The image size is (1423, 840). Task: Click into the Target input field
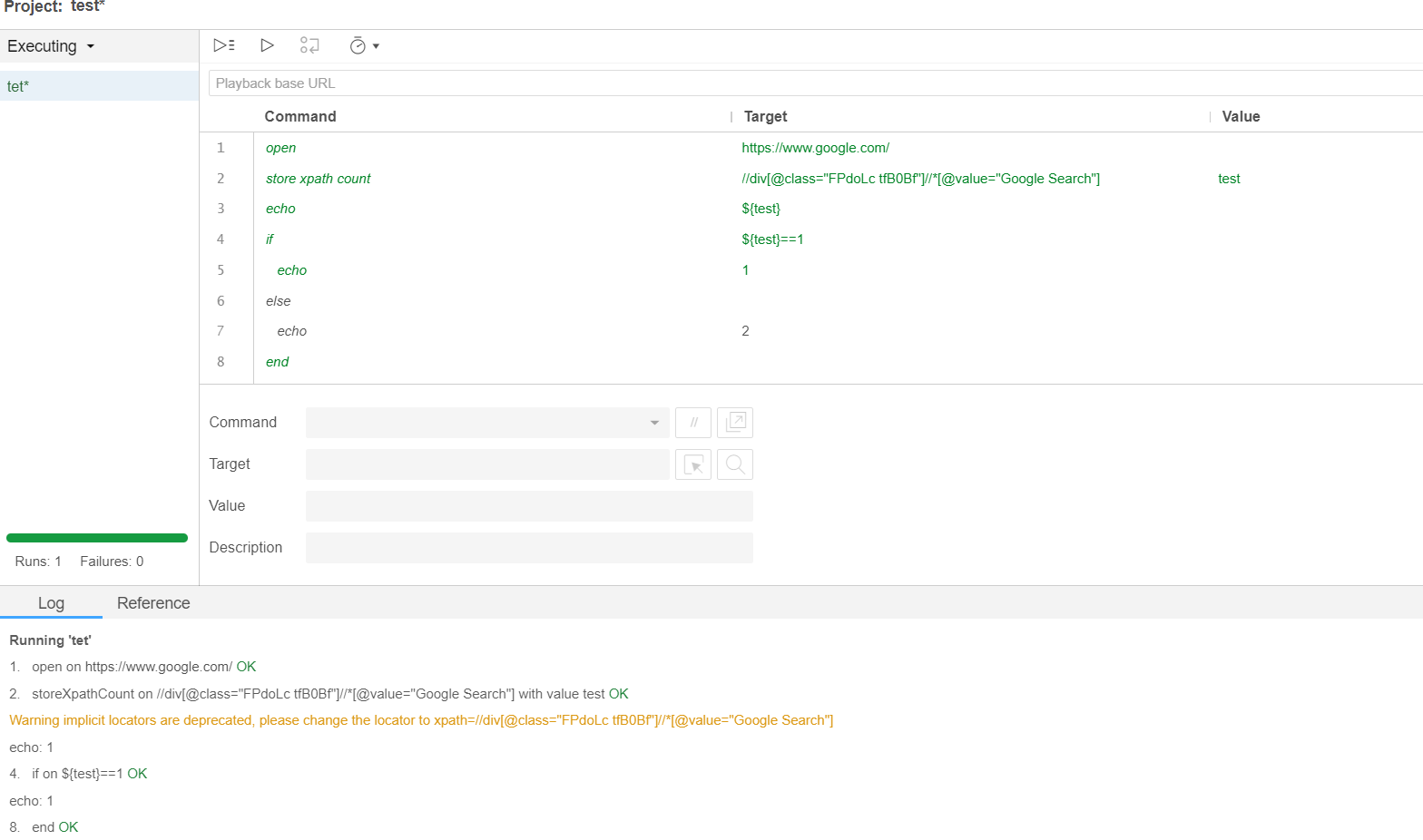[x=487, y=464]
